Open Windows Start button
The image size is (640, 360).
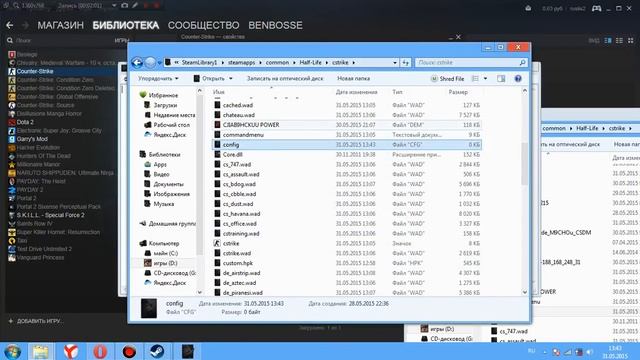pyautogui.click(x=13, y=351)
